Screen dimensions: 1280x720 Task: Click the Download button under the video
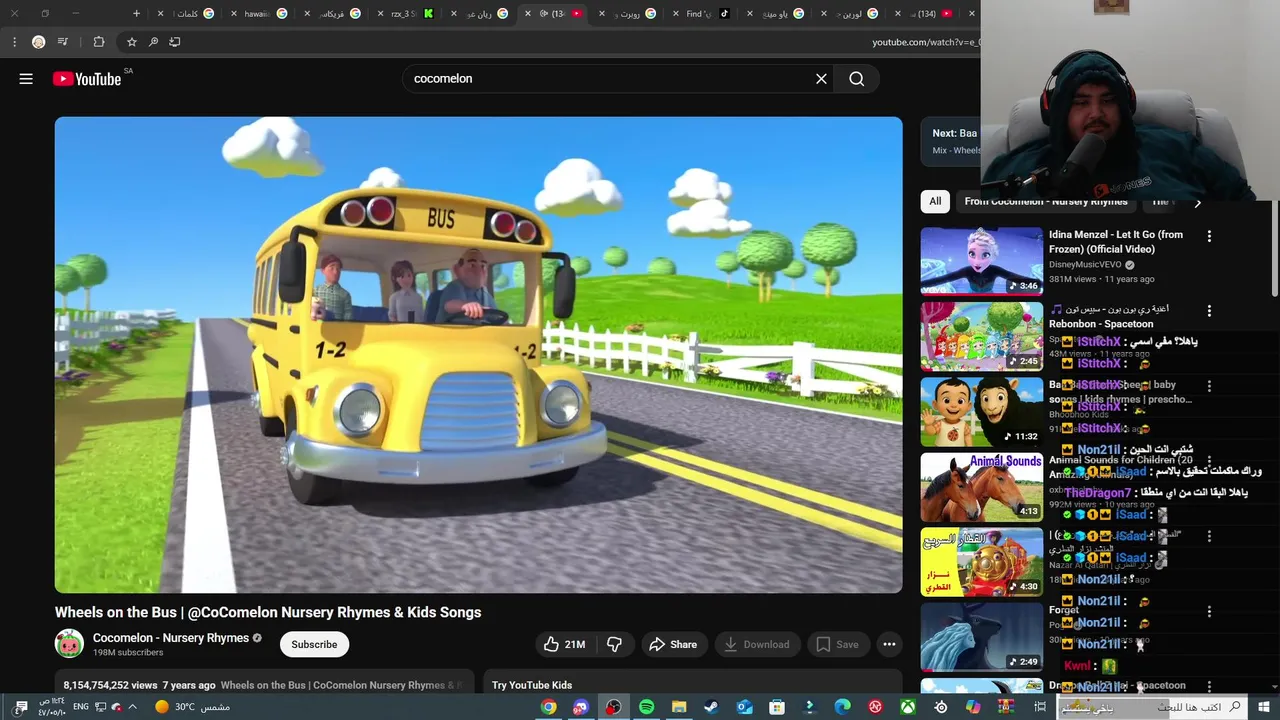(757, 645)
